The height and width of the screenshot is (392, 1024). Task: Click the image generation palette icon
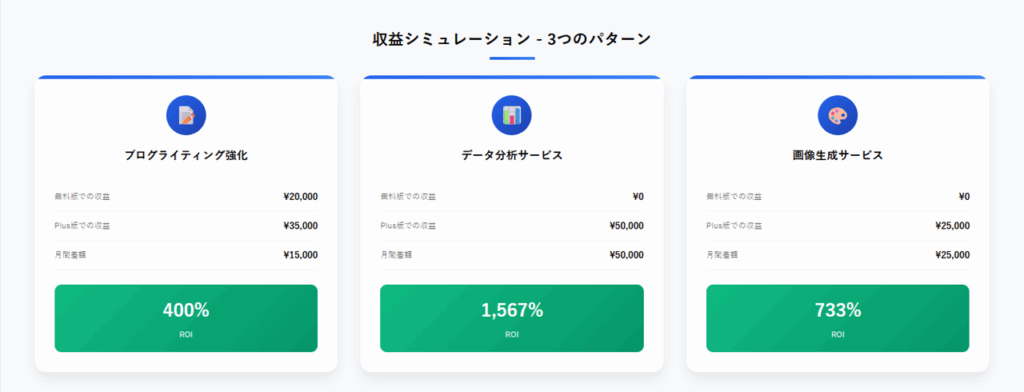(x=837, y=116)
